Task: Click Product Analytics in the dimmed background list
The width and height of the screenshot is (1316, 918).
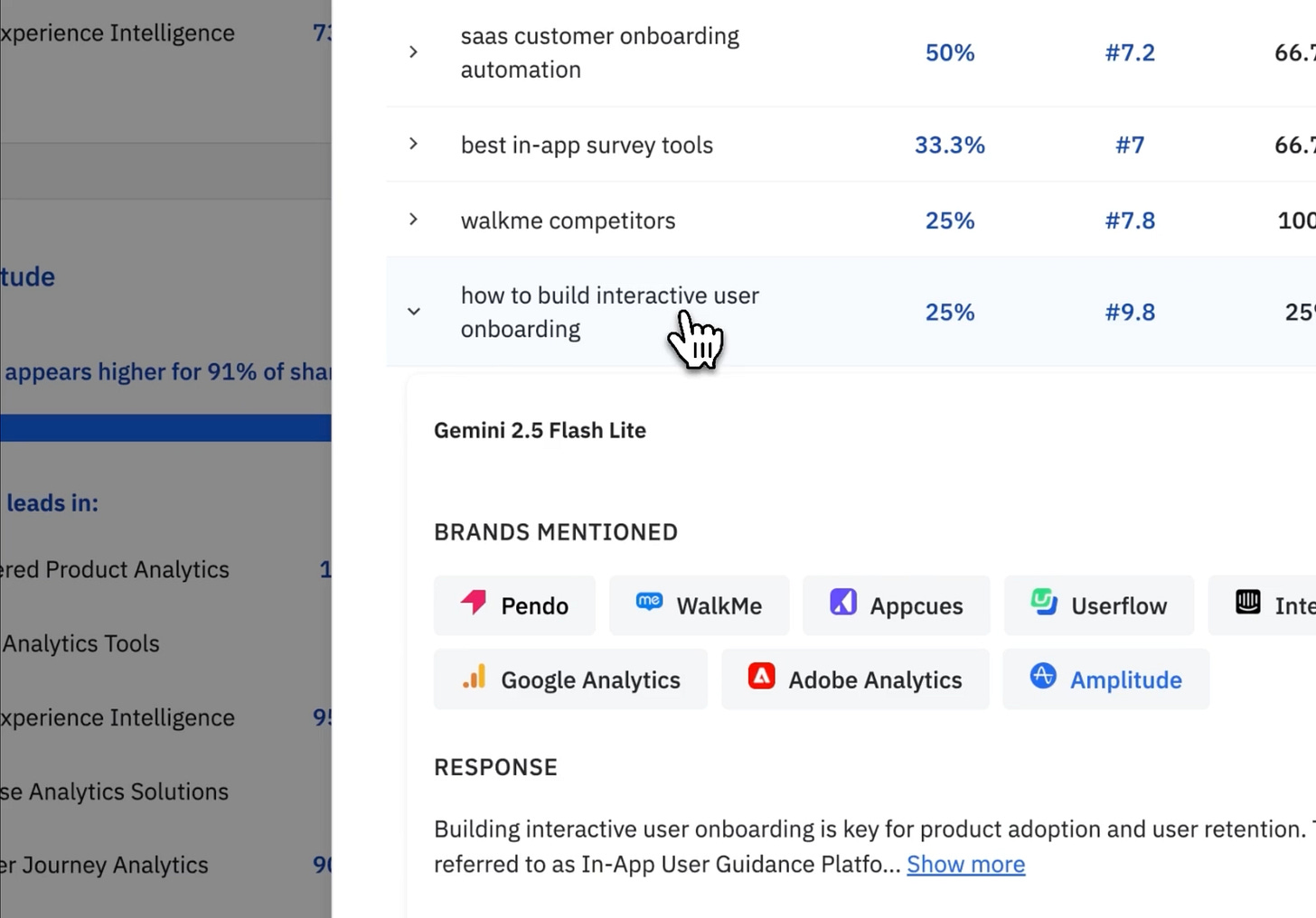Action: pos(137,569)
